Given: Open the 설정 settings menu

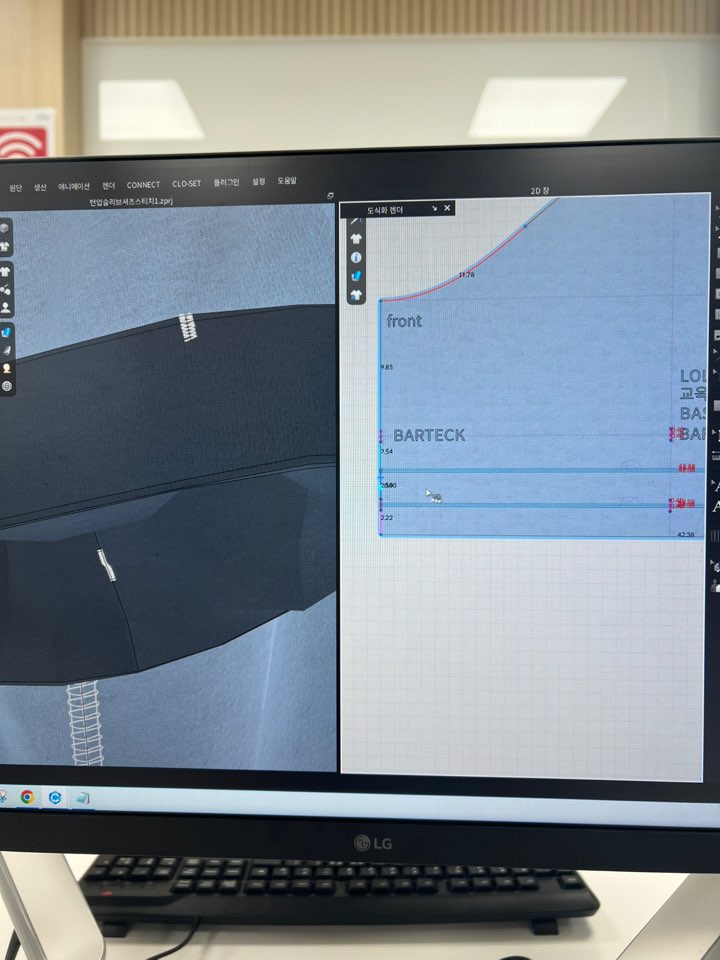Looking at the screenshot, I should [259, 182].
